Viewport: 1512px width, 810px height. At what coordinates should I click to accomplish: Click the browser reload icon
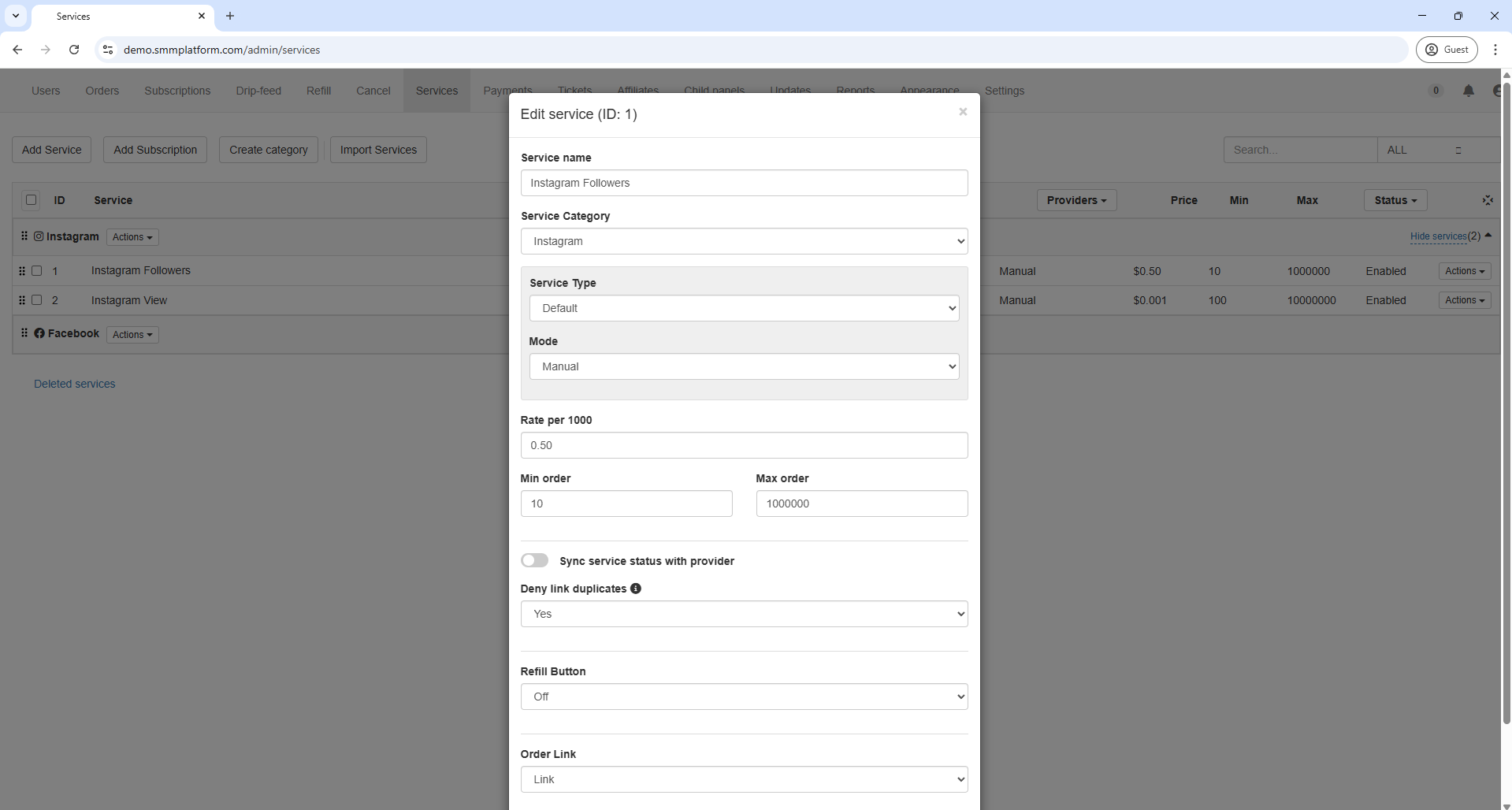point(74,50)
